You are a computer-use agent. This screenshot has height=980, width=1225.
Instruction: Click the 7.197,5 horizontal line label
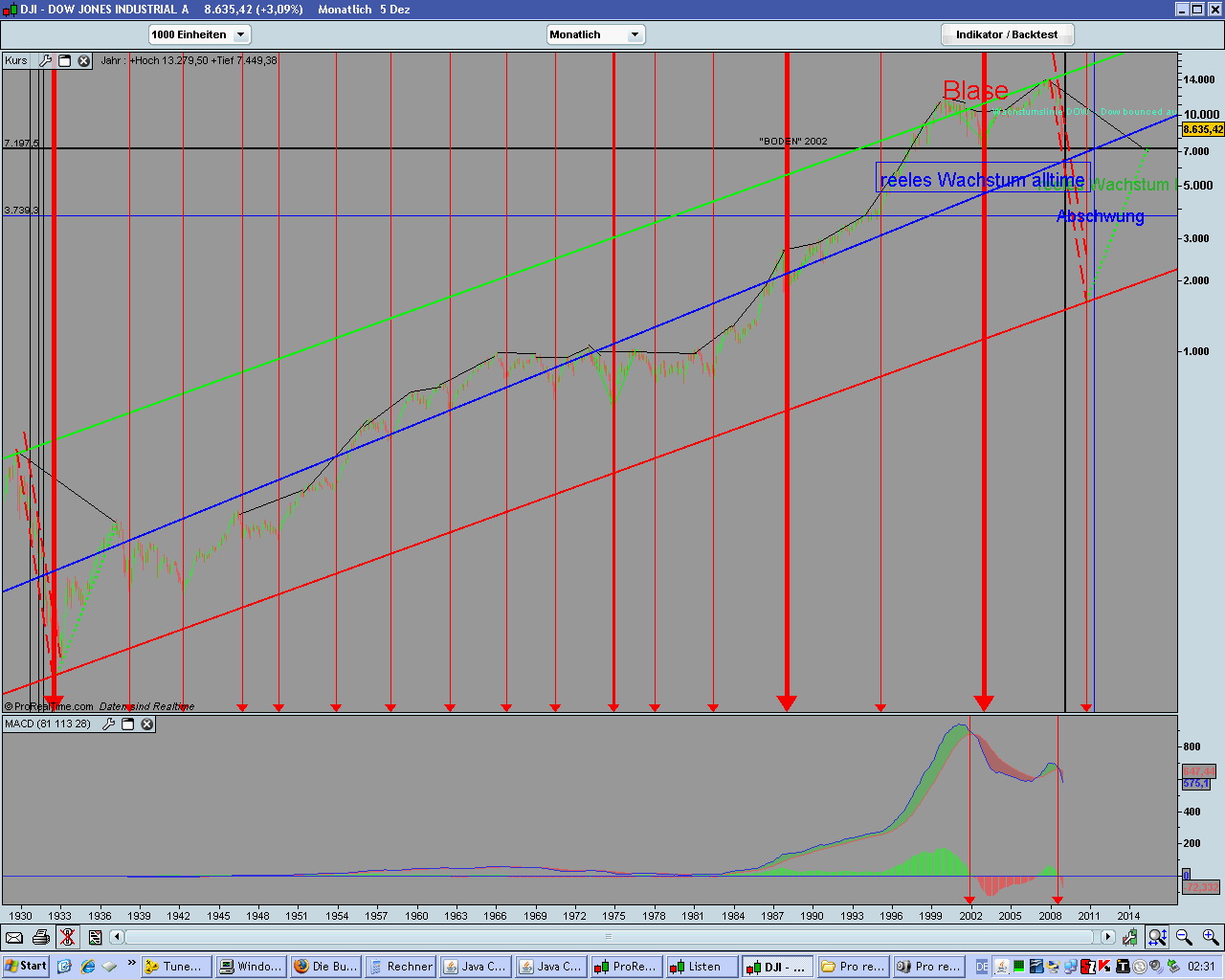(21, 144)
